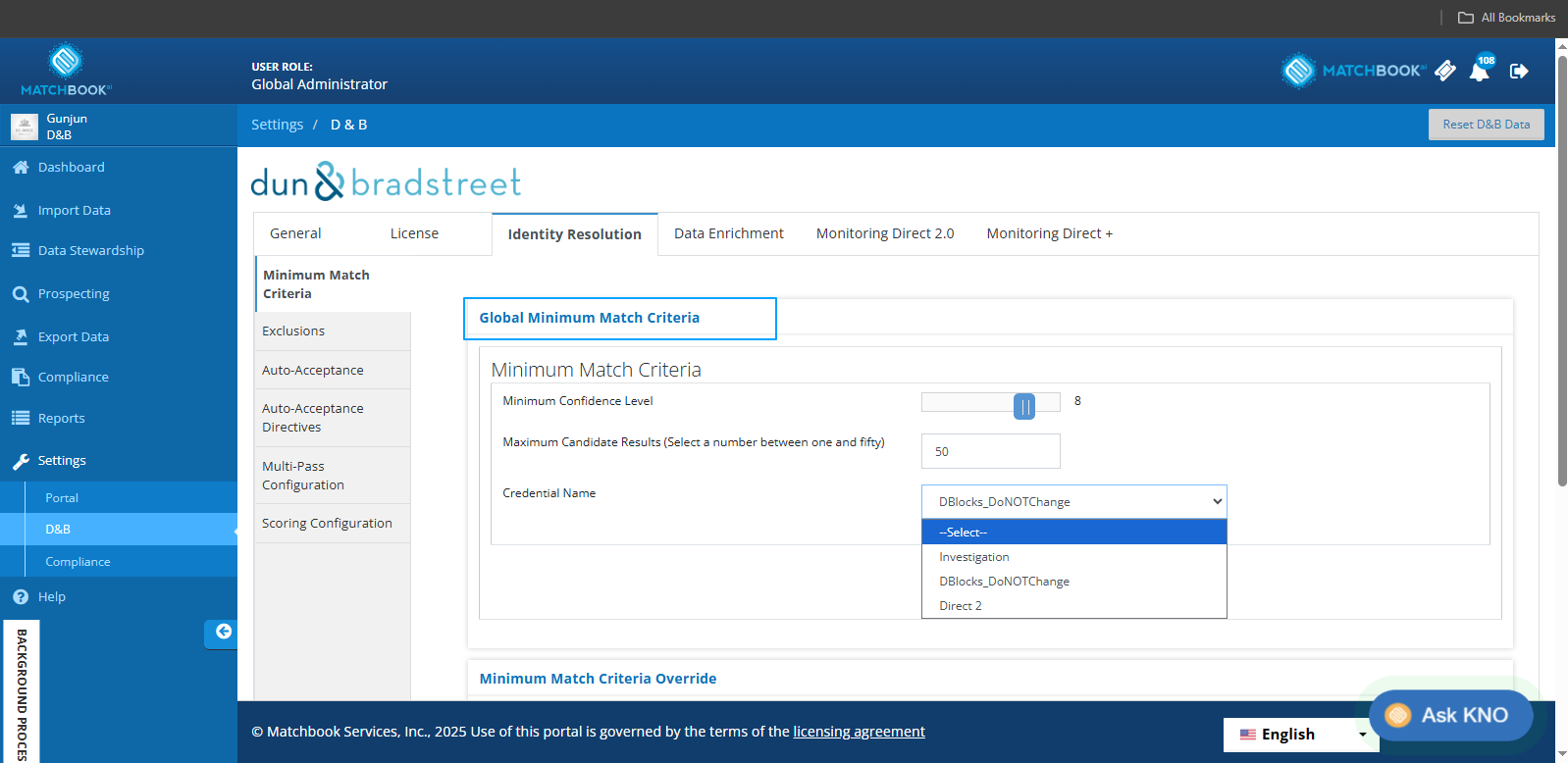Click the Export Data sidebar icon

pos(21,337)
